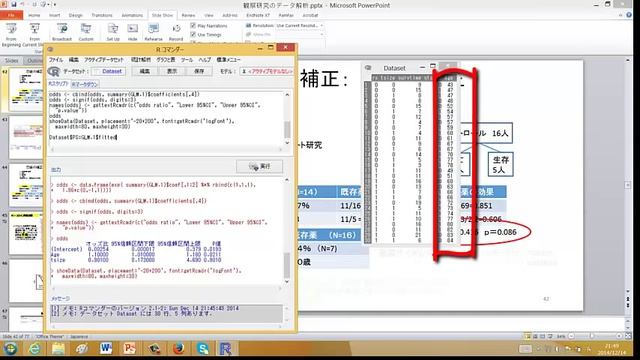640x360 pixels.
Task: Fit slide to current window icon
Action: click(x=629, y=336)
